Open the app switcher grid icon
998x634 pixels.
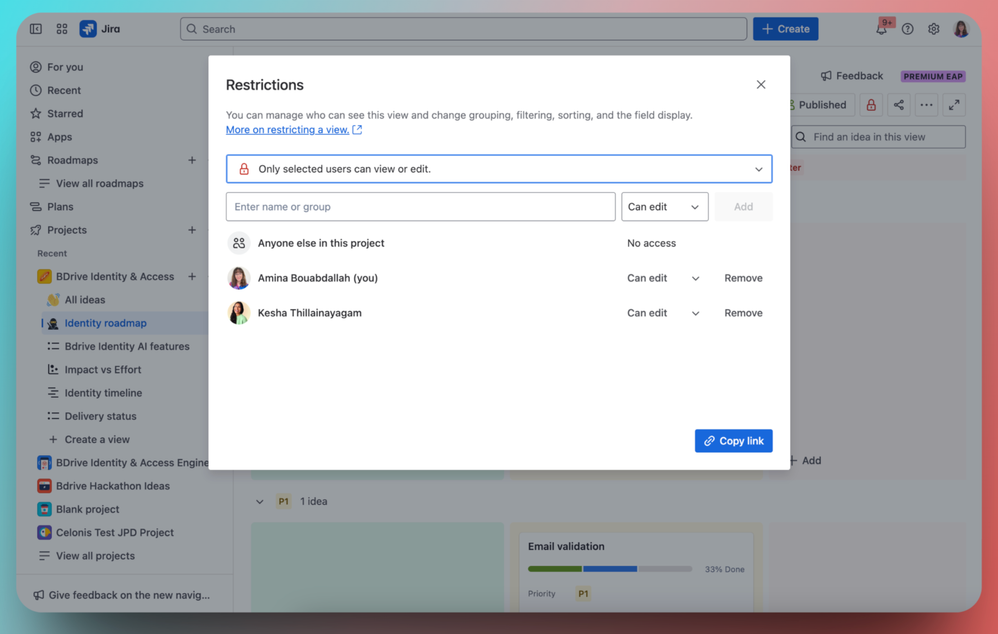[62, 29]
